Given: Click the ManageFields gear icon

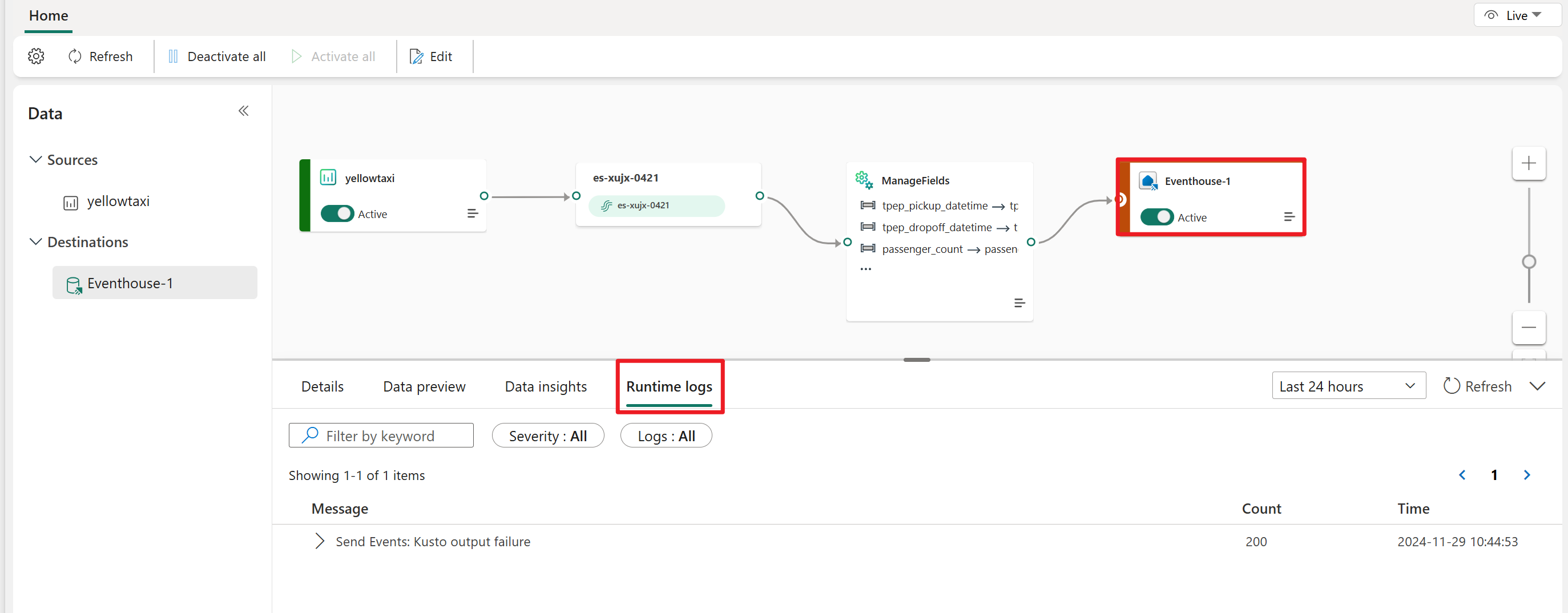Looking at the screenshot, I should pyautogui.click(x=864, y=180).
